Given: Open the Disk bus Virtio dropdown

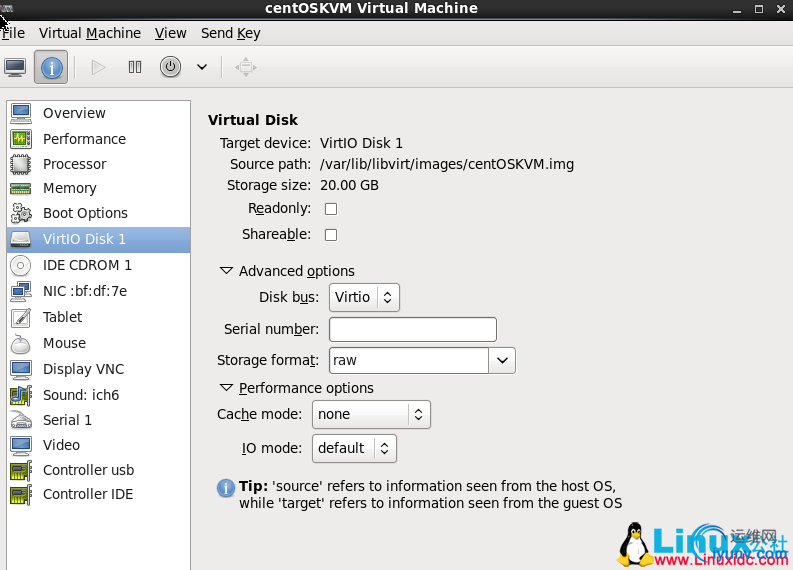Looking at the screenshot, I should tap(364, 297).
